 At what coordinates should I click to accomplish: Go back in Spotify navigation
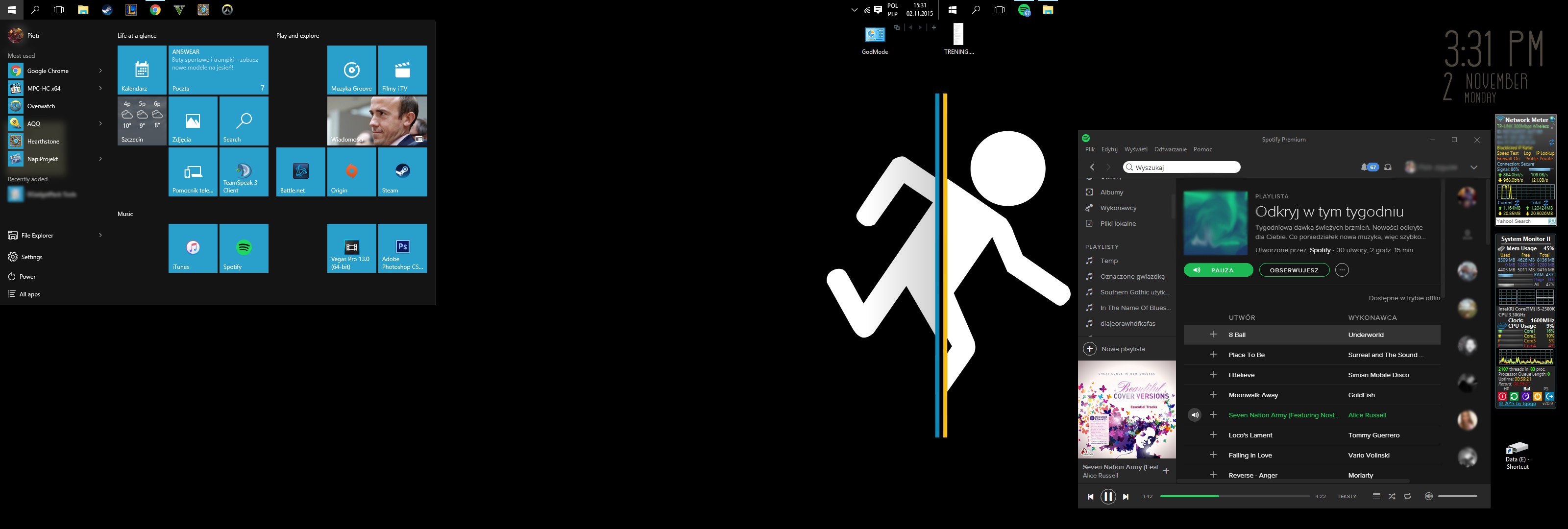(x=1092, y=167)
